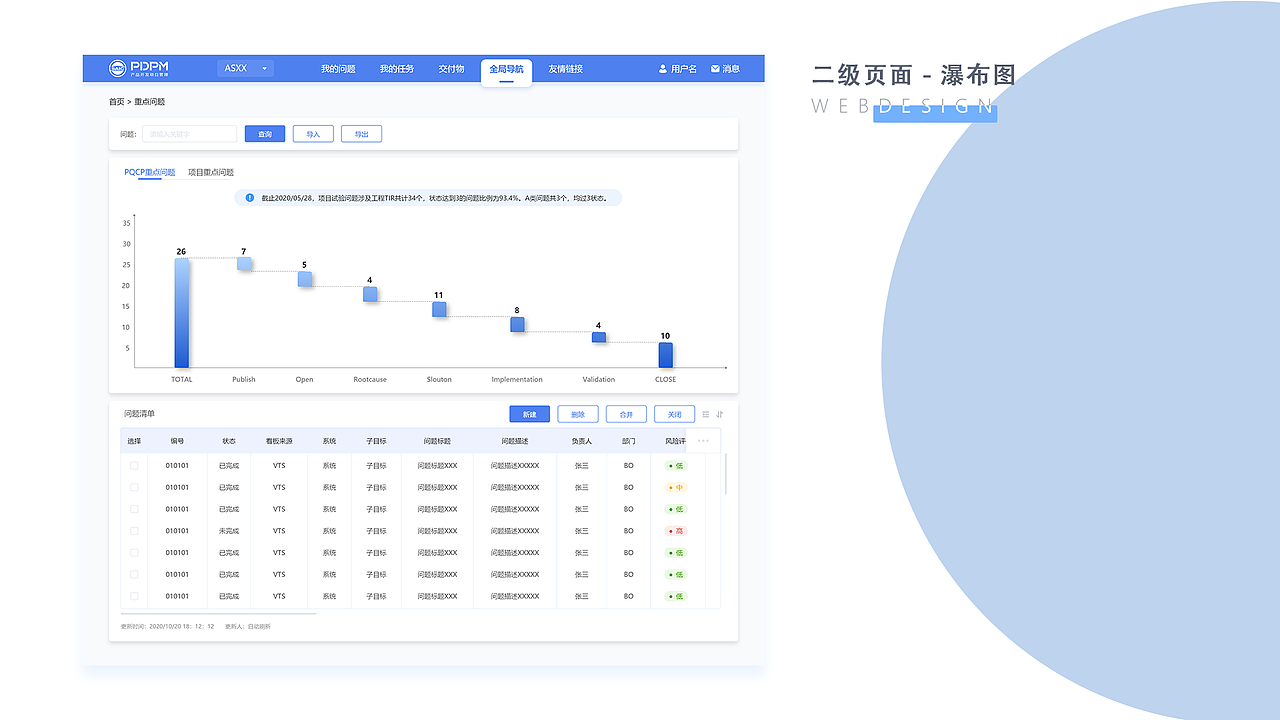
Task: Go to 首页 via the breadcrumb
Action: [116, 102]
